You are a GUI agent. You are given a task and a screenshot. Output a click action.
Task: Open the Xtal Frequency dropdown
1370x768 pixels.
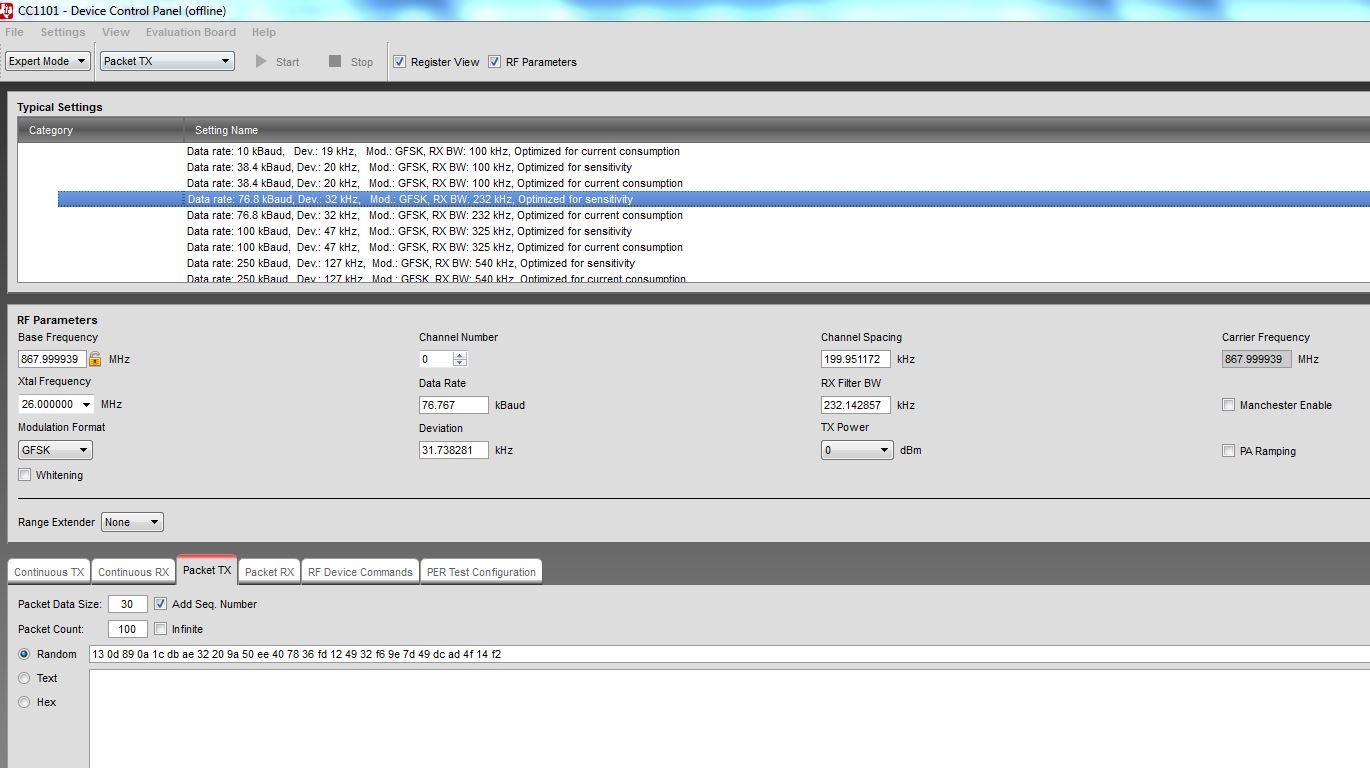pos(56,404)
